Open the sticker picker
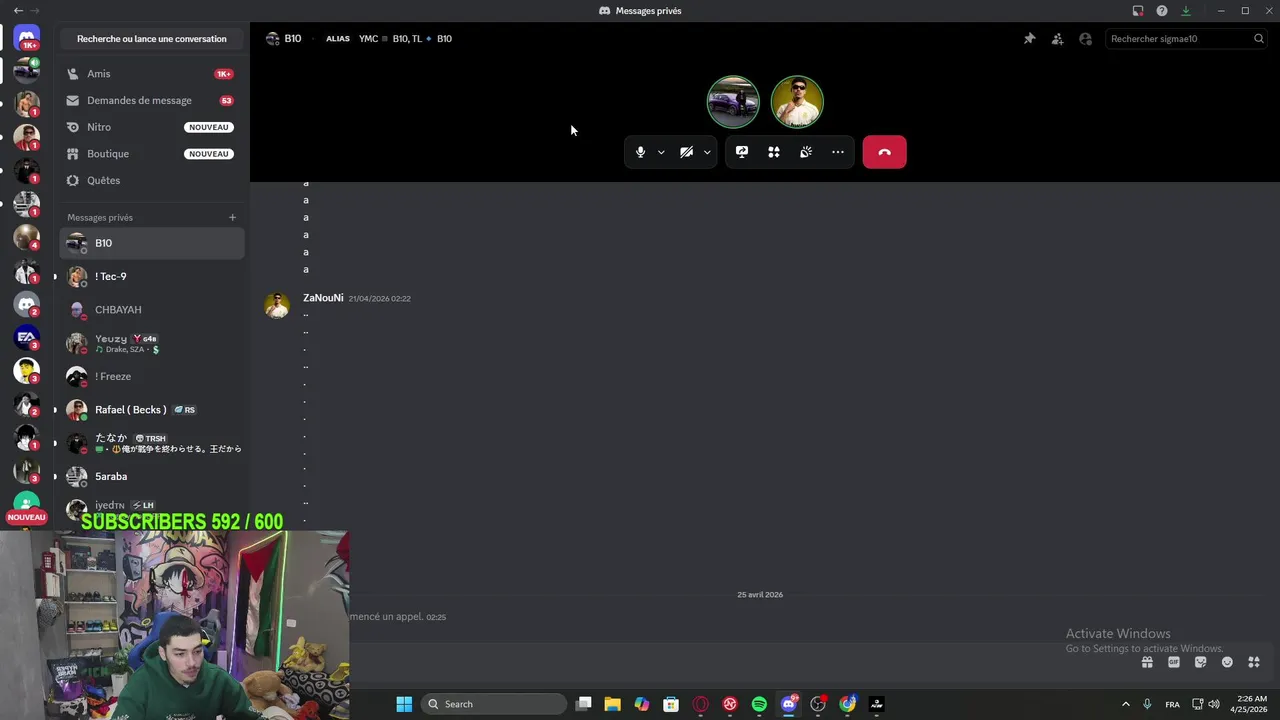1280x720 pixels. [1200, 662]
